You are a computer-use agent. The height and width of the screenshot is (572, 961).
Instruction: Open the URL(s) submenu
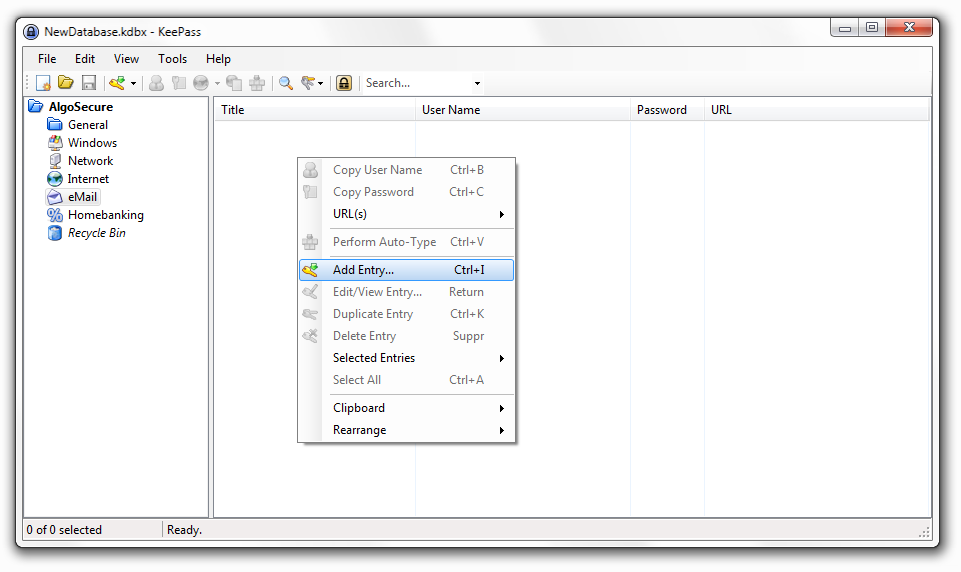pyautogui.click(x=406, y=214)
